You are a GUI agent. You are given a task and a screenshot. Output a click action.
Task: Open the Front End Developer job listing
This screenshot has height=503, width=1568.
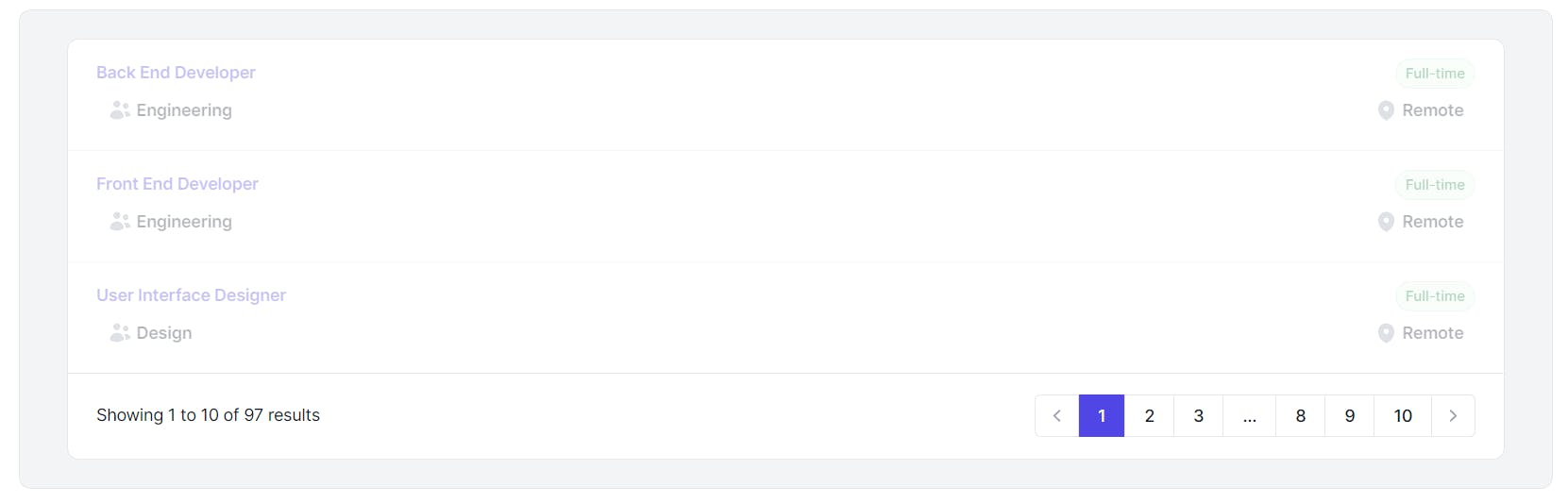(x=177, y=184)
